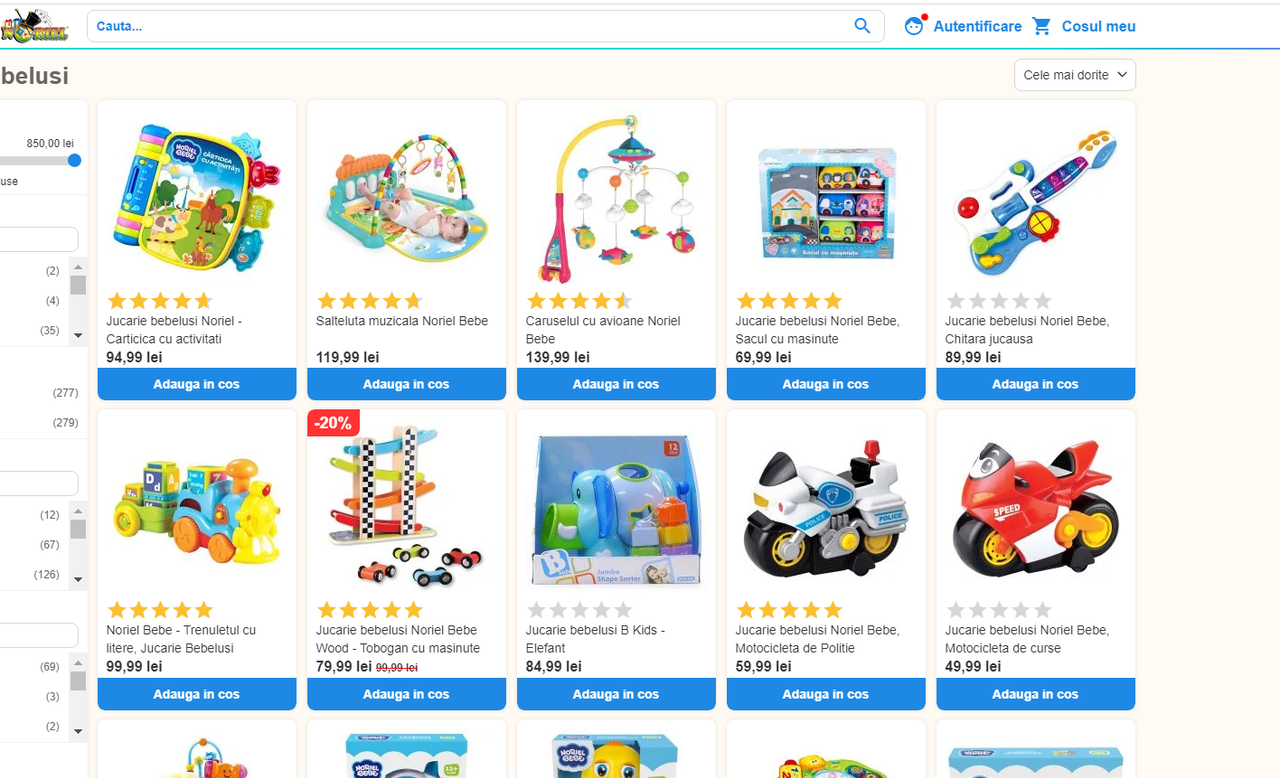Add Caruselul cu avioane to cart

pos(616,384)
